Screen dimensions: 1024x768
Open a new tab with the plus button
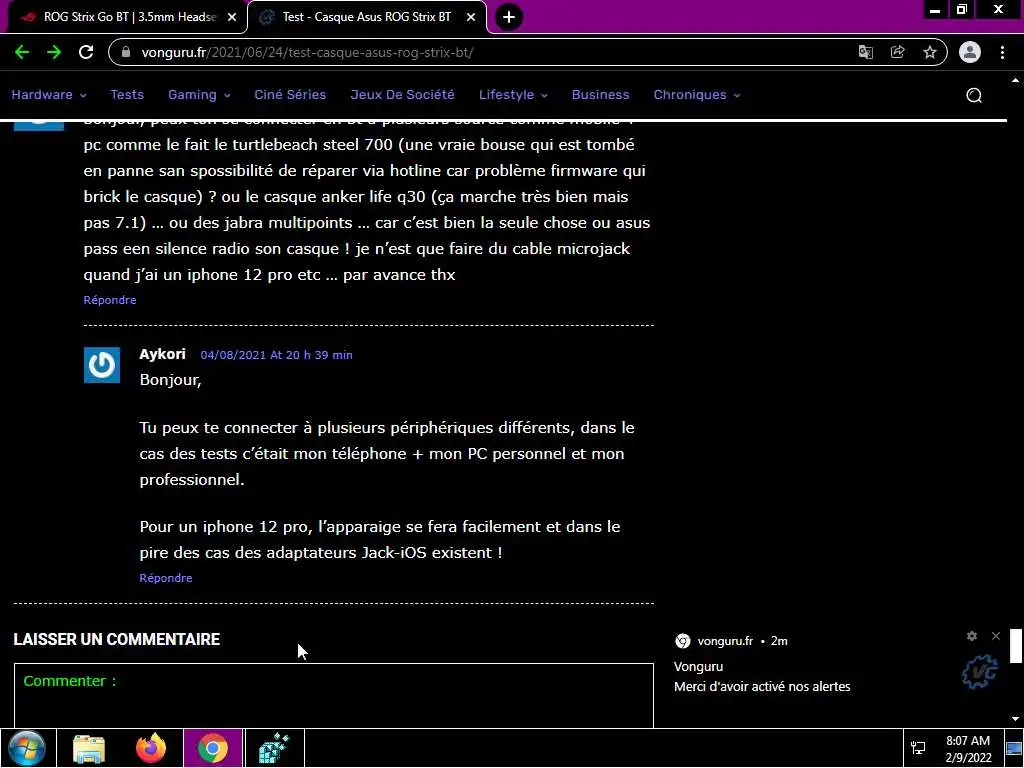pos(509,17)
